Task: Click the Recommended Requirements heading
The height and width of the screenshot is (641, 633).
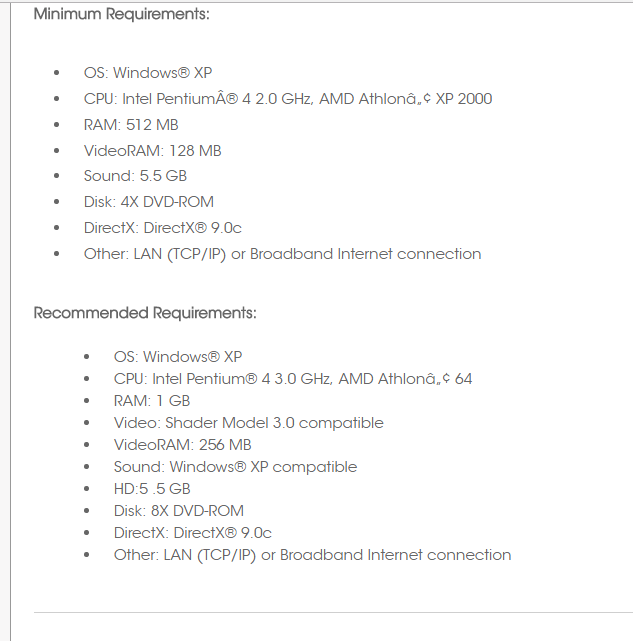Action: pyautogui.click(x=145, y=313)
